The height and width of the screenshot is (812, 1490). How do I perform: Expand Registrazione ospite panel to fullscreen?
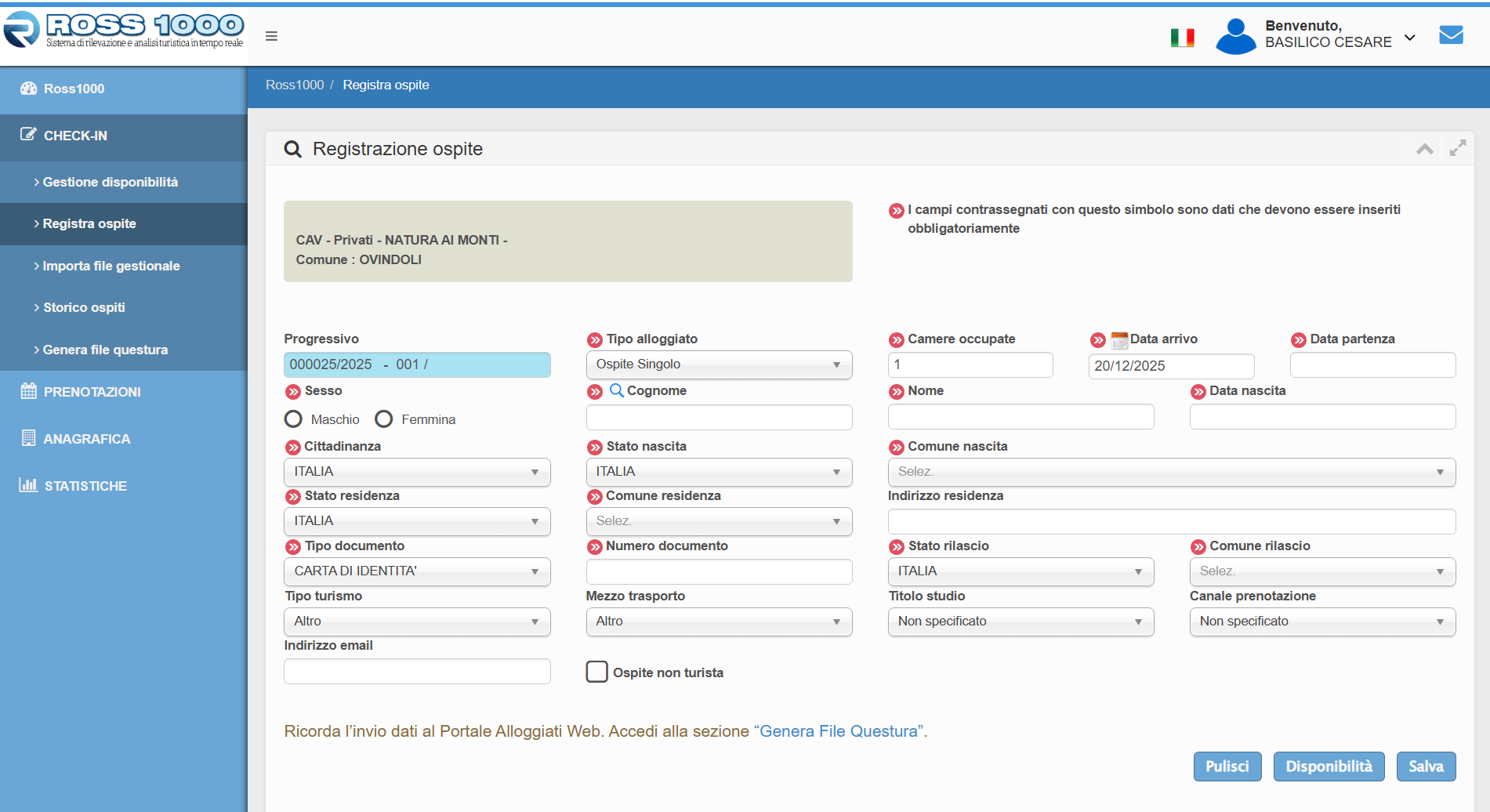coord(1457,148)
